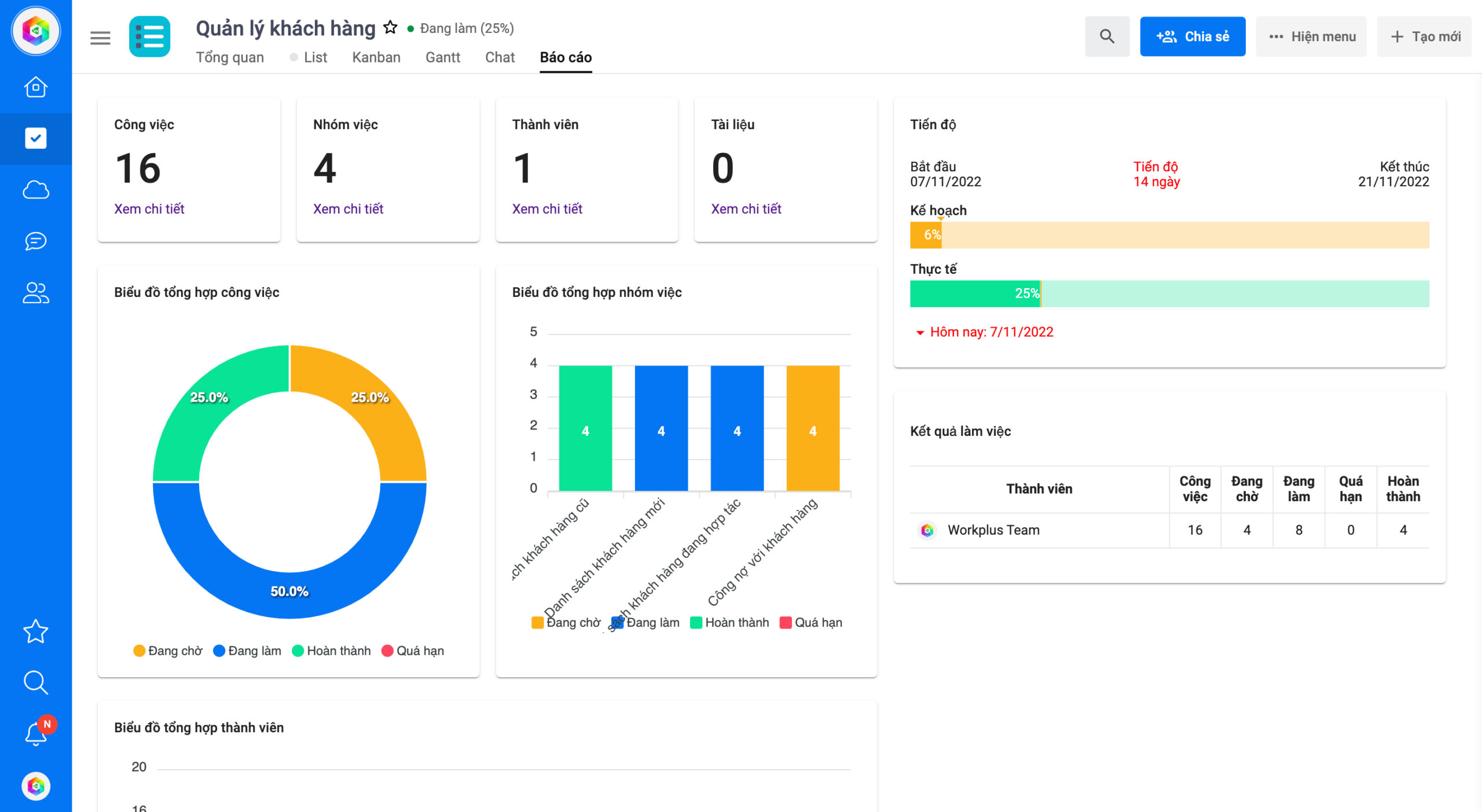Click the Hôm nay: 7/11/2022 marker
This screenshot has width=1482, height=812.
(985, 332)
